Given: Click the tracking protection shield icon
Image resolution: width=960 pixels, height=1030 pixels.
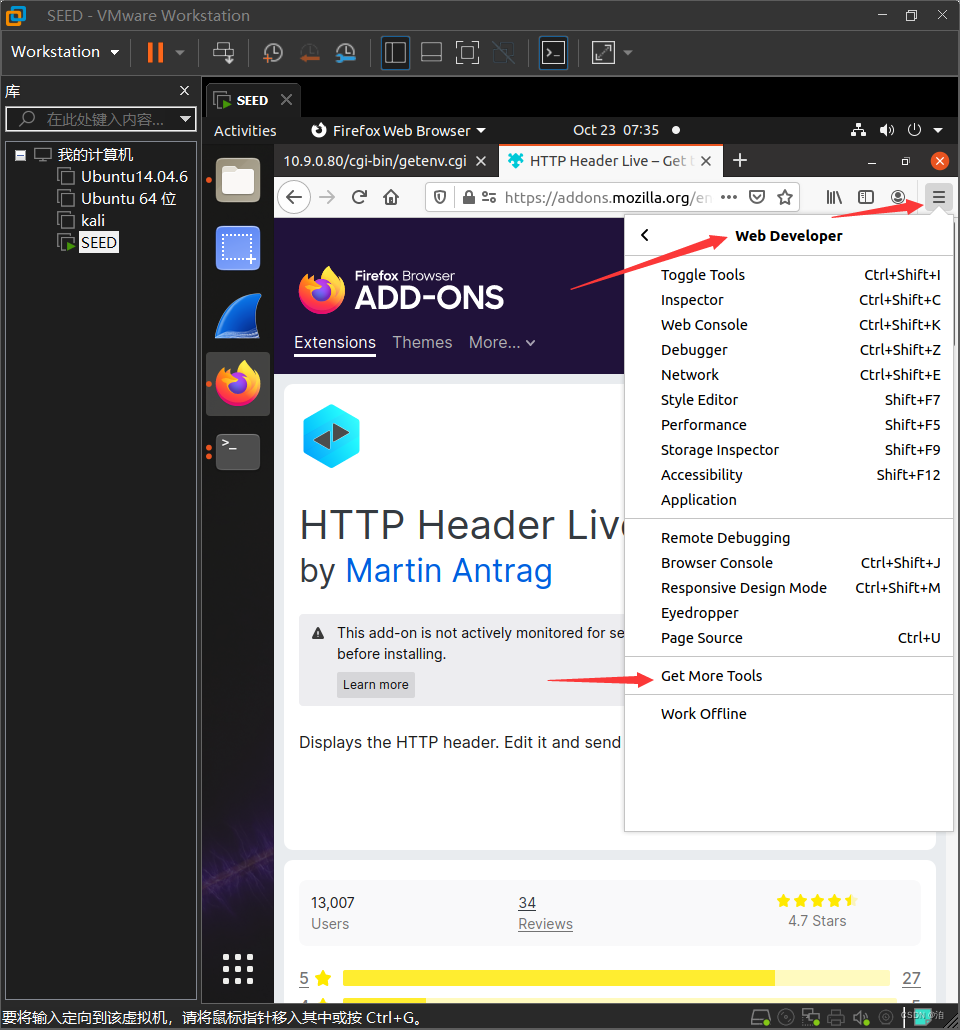Looking at the screenshot, I should [440, 197].
